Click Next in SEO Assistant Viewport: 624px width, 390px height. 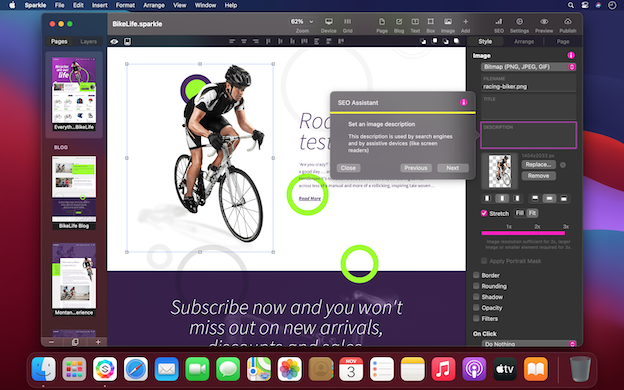point(452,168)
